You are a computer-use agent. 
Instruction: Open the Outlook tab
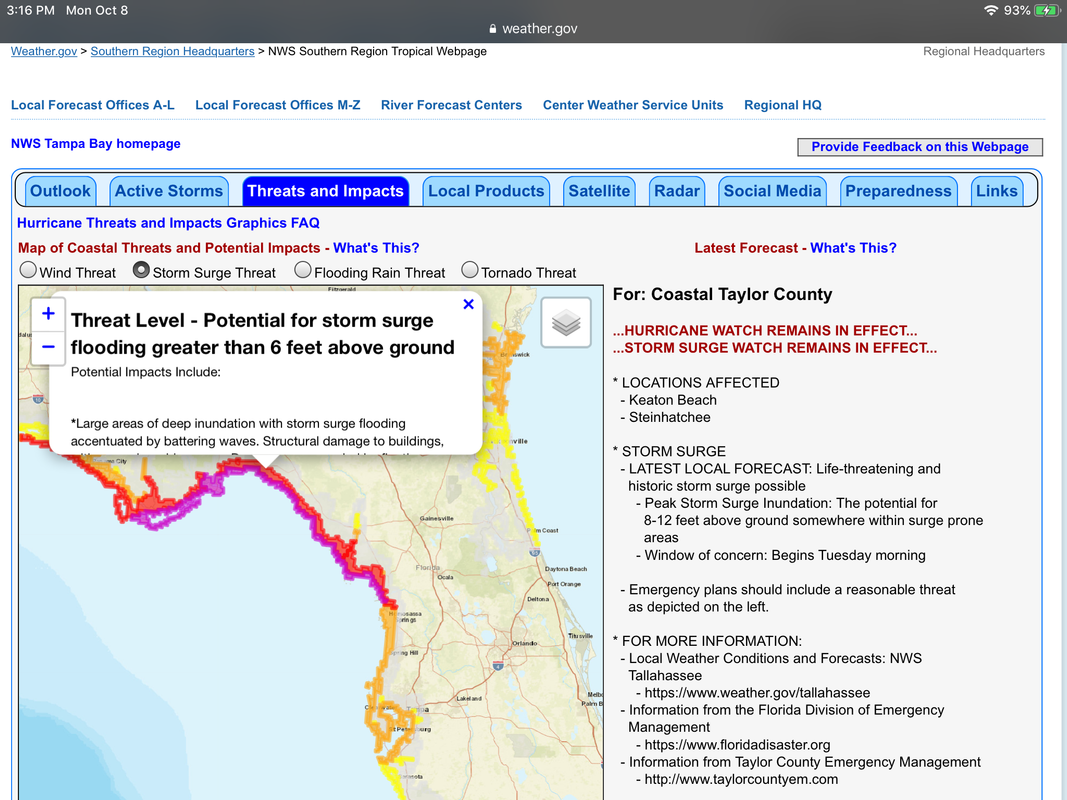click(x=61, y=191)
